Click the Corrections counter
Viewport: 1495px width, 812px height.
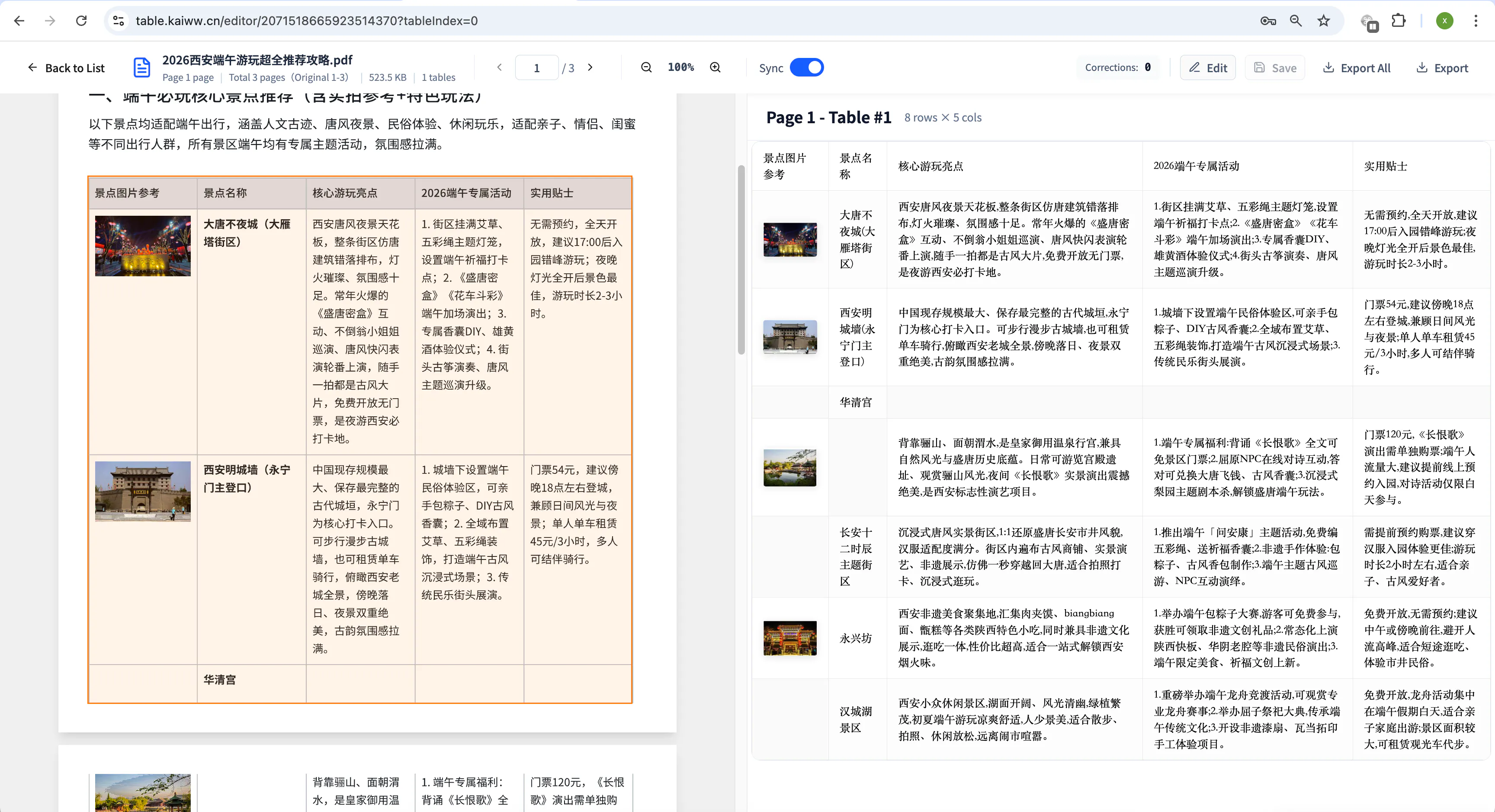click(1118, 67)
